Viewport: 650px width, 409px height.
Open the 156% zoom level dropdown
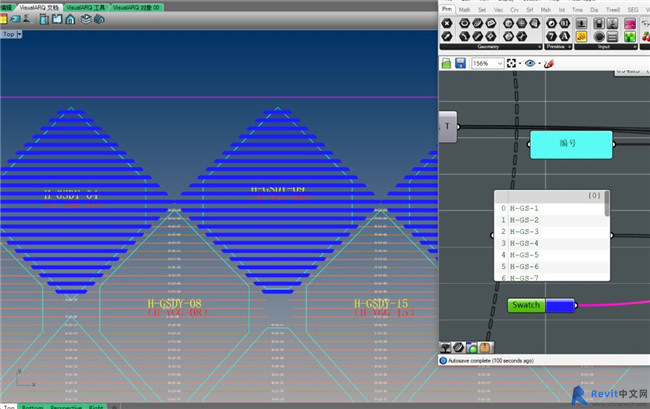488,63
